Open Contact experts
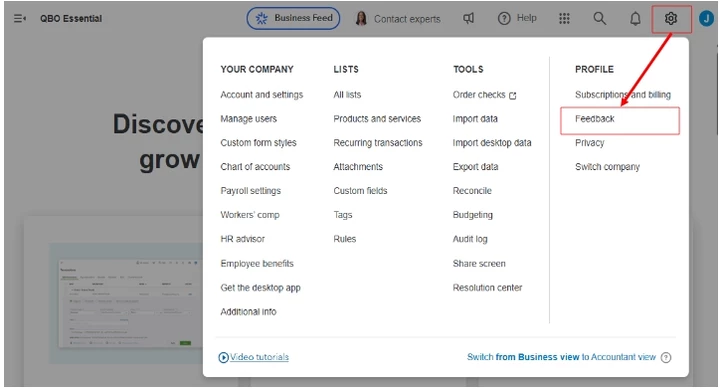The height and width of the screenshot is (389, 720). point(398,19)
